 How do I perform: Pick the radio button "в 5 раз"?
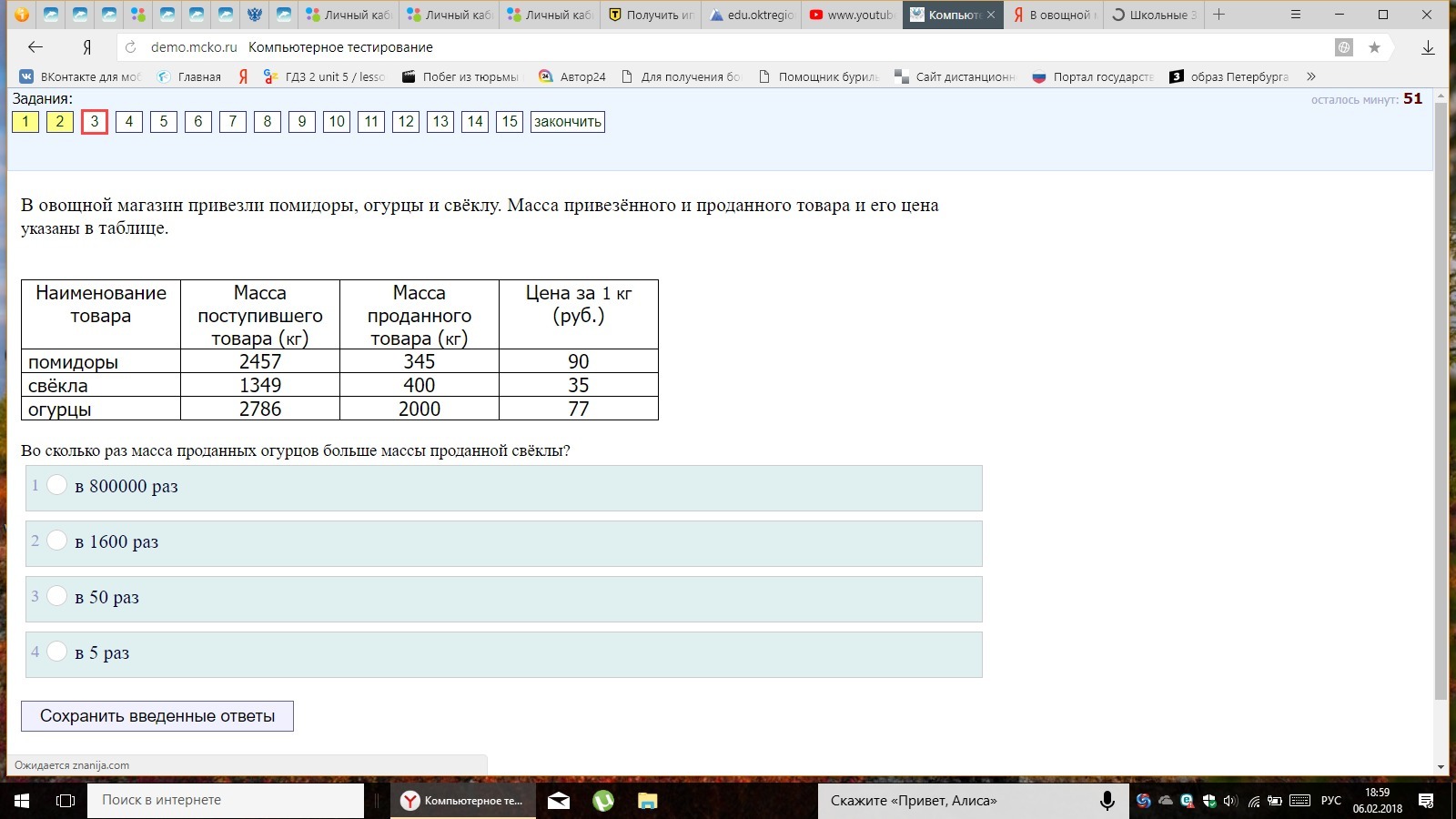56,652
